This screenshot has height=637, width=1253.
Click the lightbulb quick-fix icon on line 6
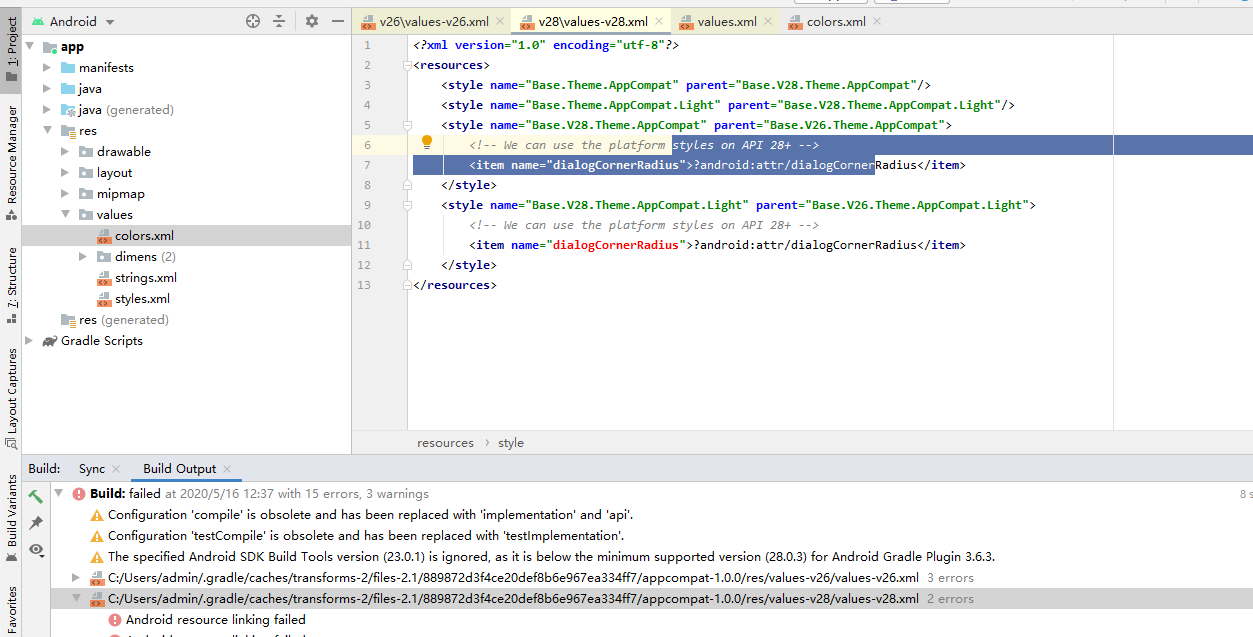click(426, 143)
